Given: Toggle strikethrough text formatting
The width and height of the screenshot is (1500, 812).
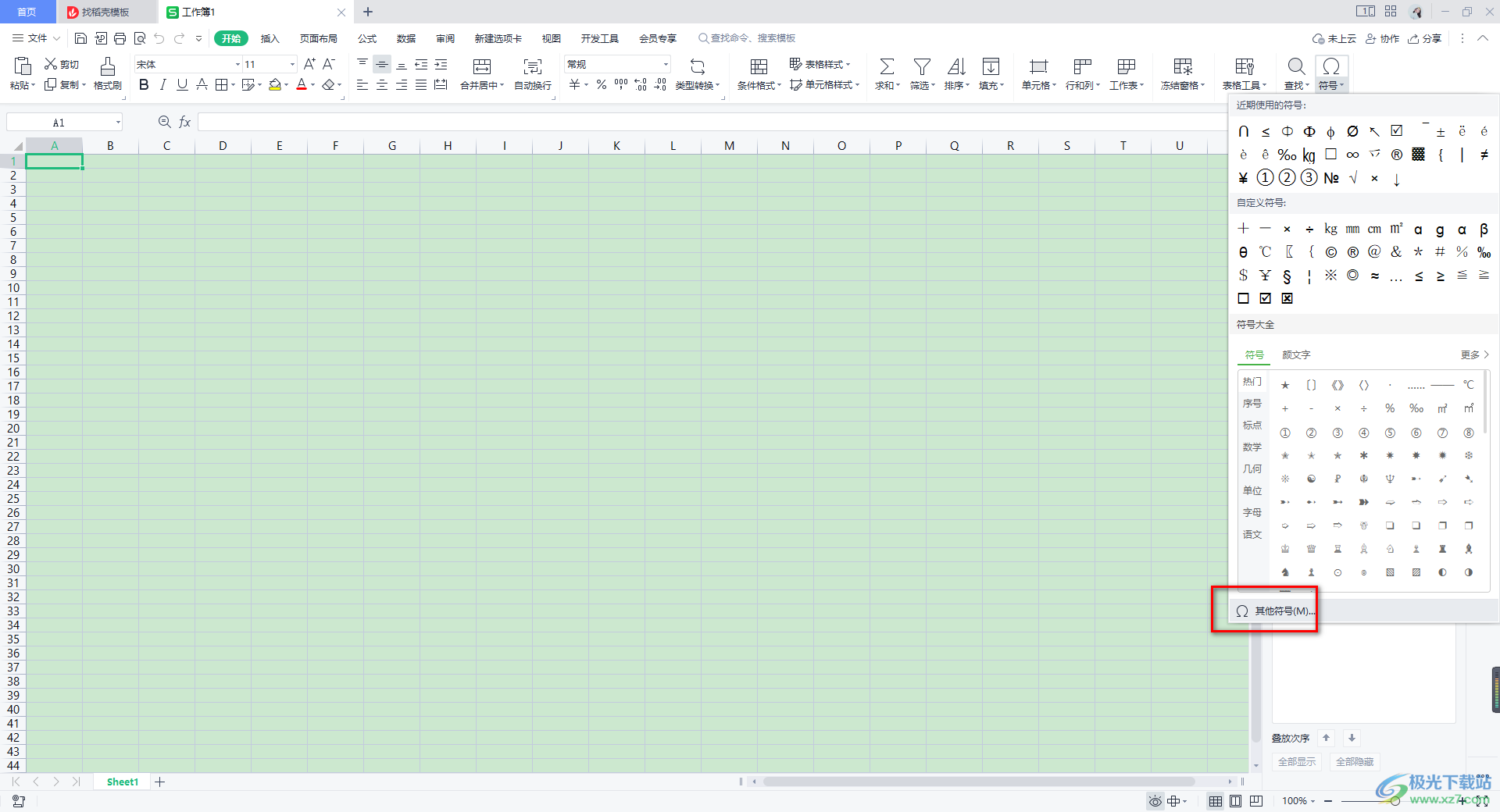Looking at the screenshot, I should [202, 84].
